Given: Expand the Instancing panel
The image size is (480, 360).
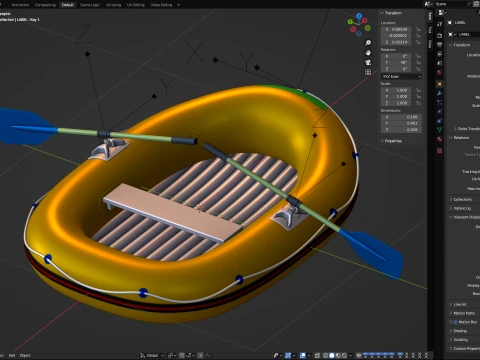Looking at the screenshot, I should pos(460,208).
